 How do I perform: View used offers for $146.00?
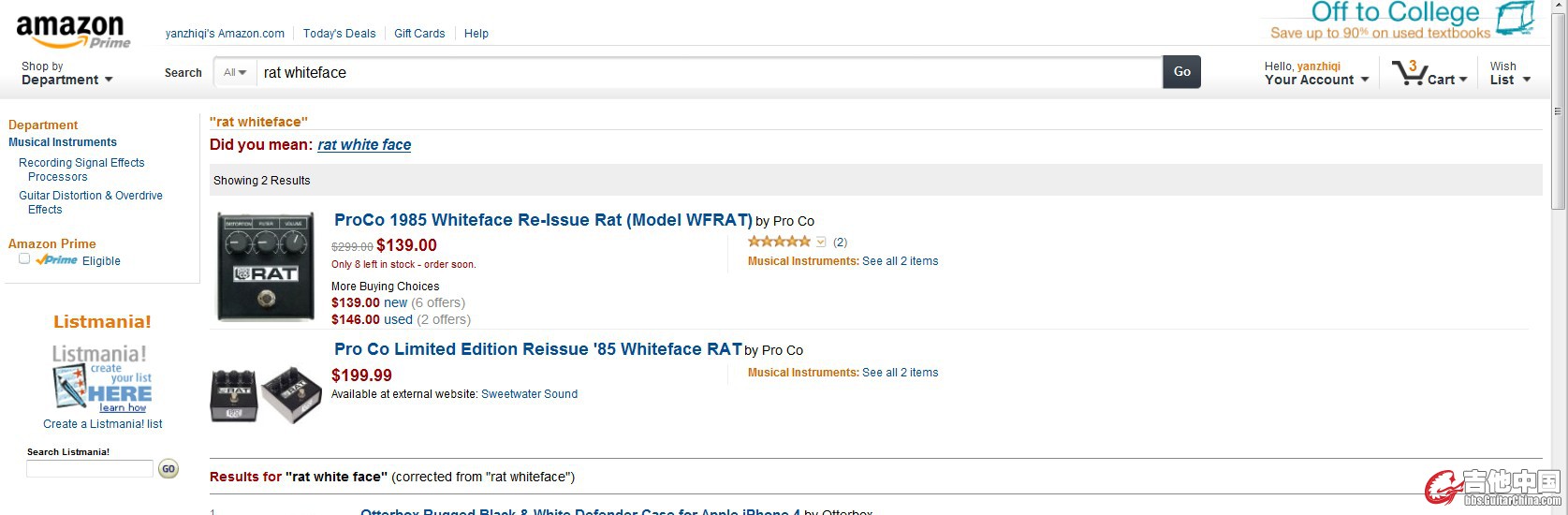[398, 319]
